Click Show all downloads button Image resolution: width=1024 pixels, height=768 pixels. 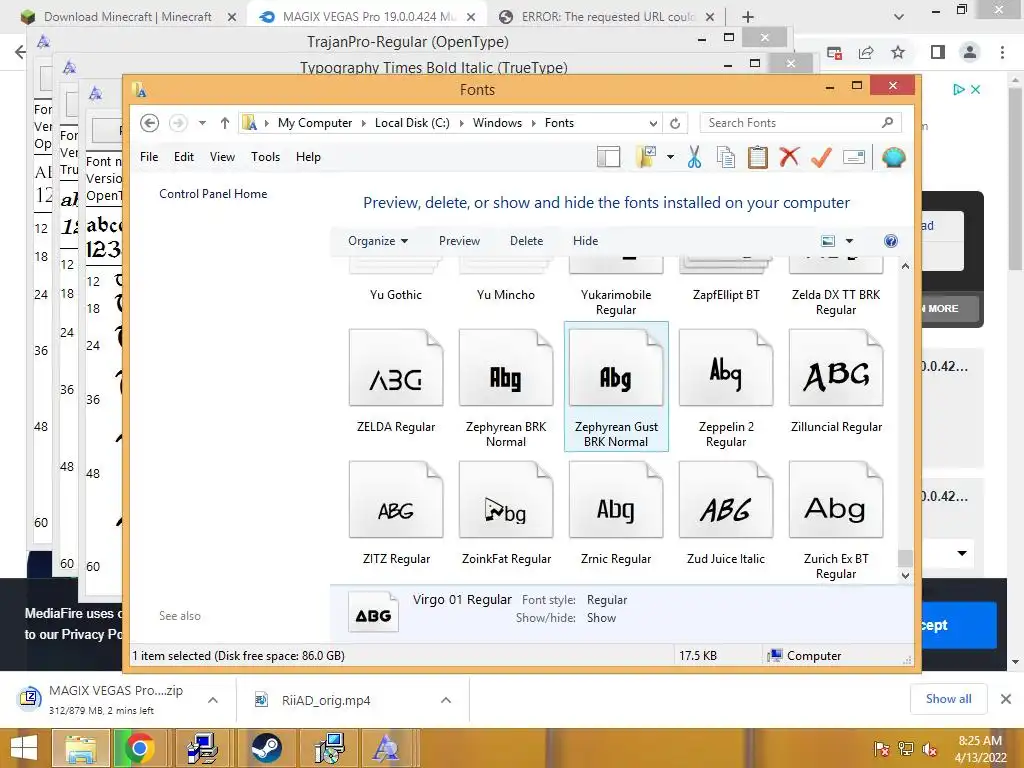(x=948, y=699)
